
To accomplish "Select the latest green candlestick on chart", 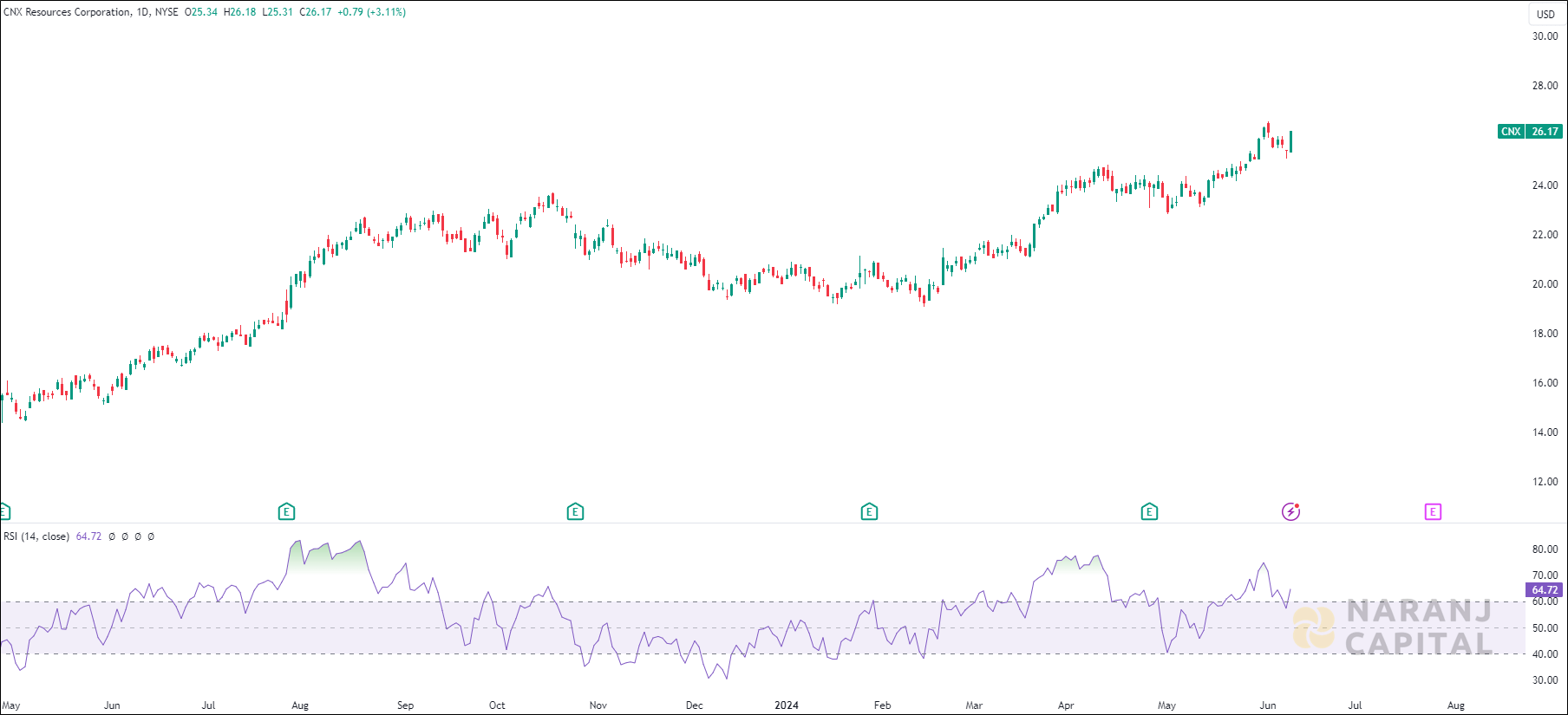I will (x=1290, y=141).
